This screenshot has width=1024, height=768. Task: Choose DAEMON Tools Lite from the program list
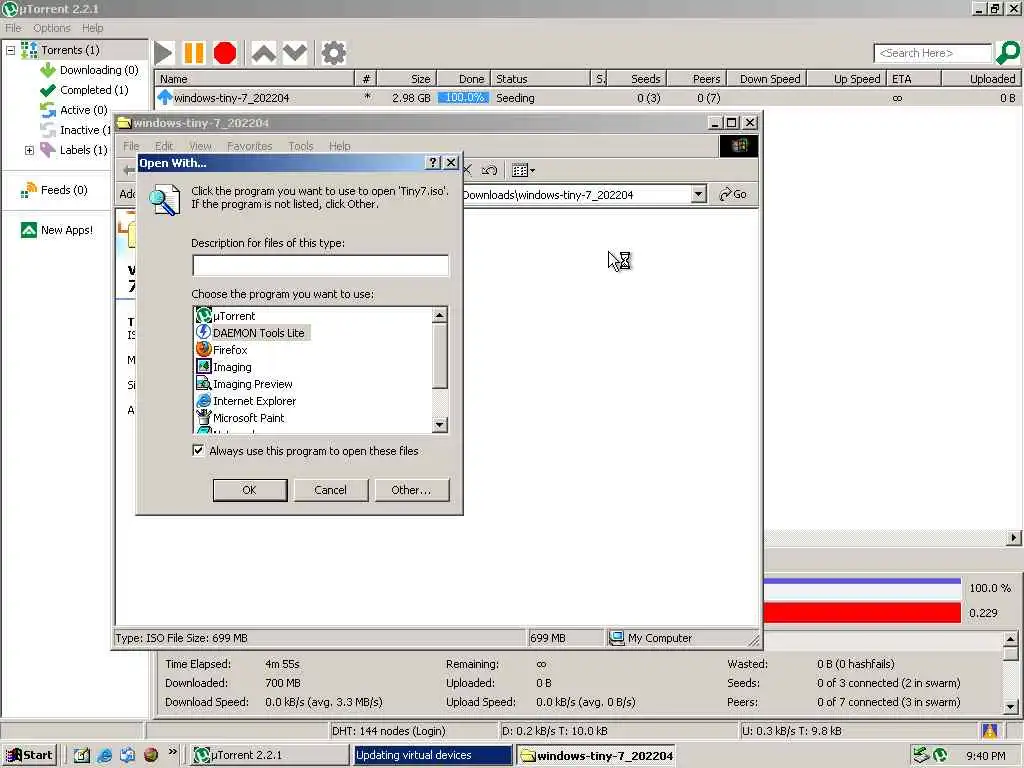(x=251, y=333)
